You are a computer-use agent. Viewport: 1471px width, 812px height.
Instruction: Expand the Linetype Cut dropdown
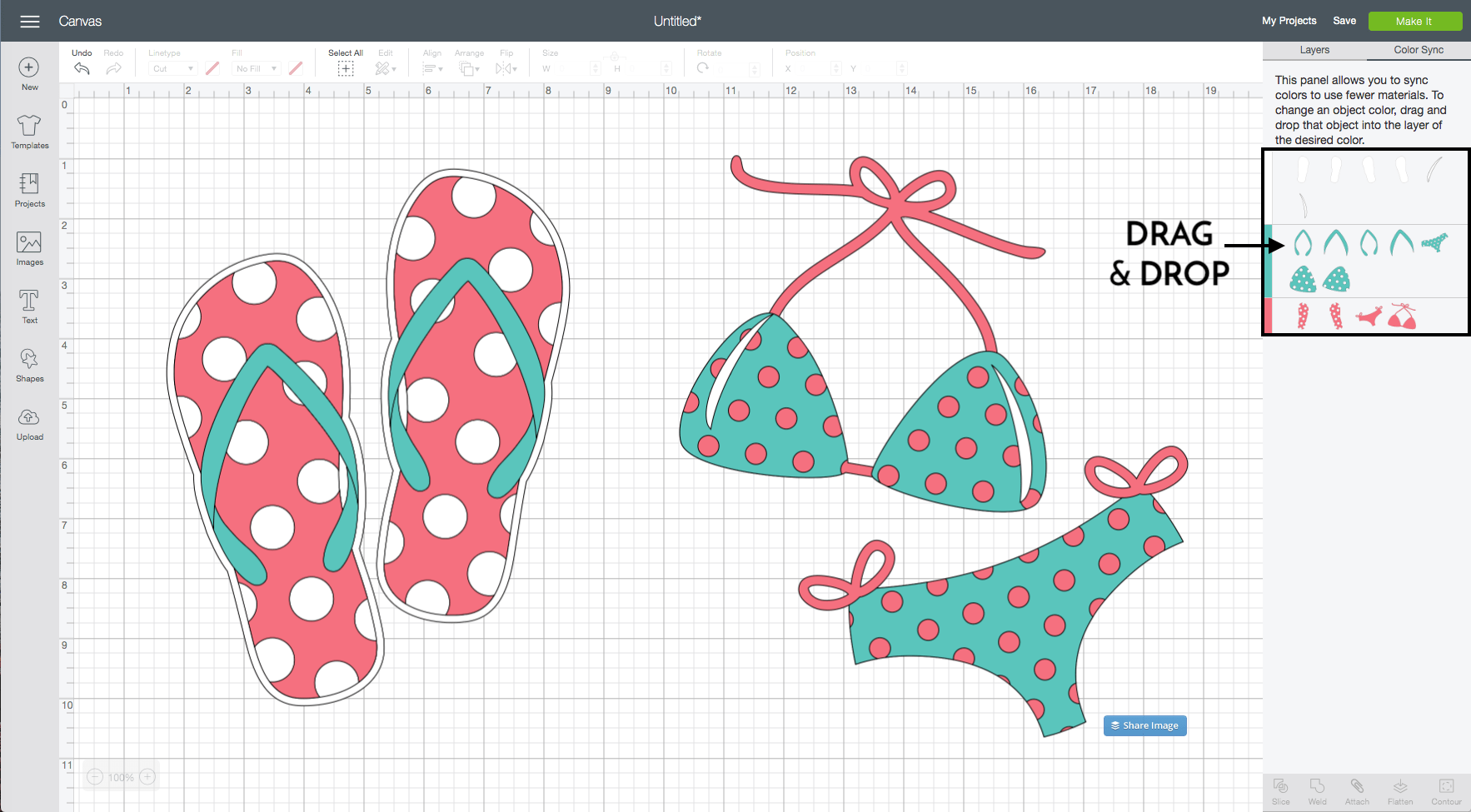(x=173, y=68)
